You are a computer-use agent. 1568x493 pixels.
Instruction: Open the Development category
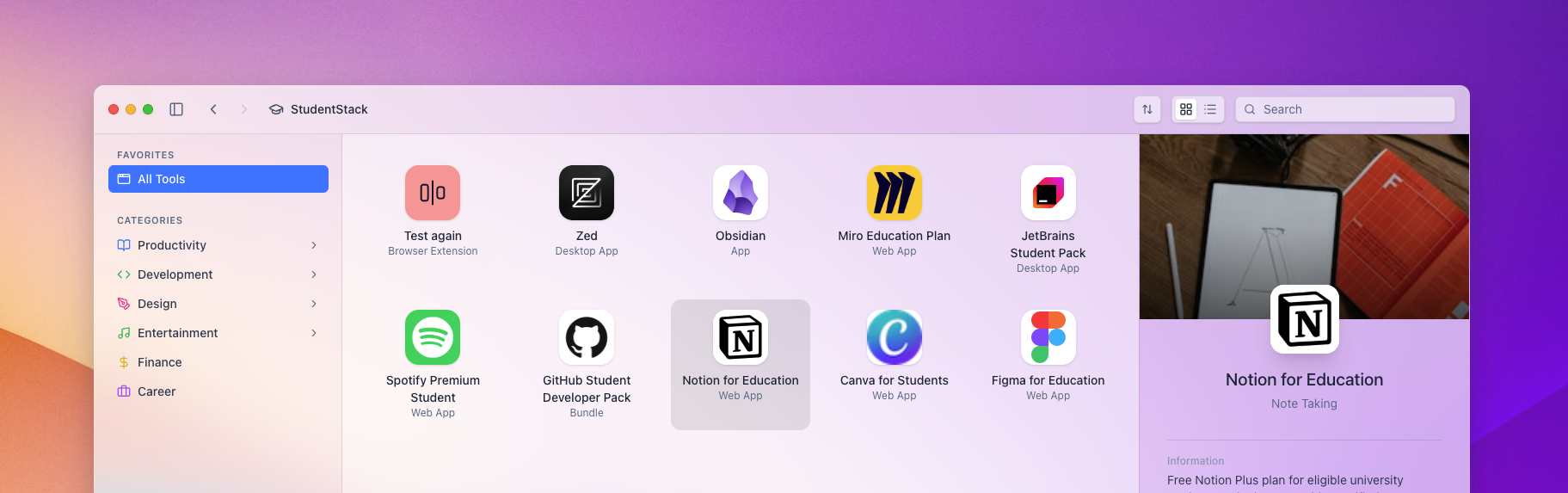218,274
